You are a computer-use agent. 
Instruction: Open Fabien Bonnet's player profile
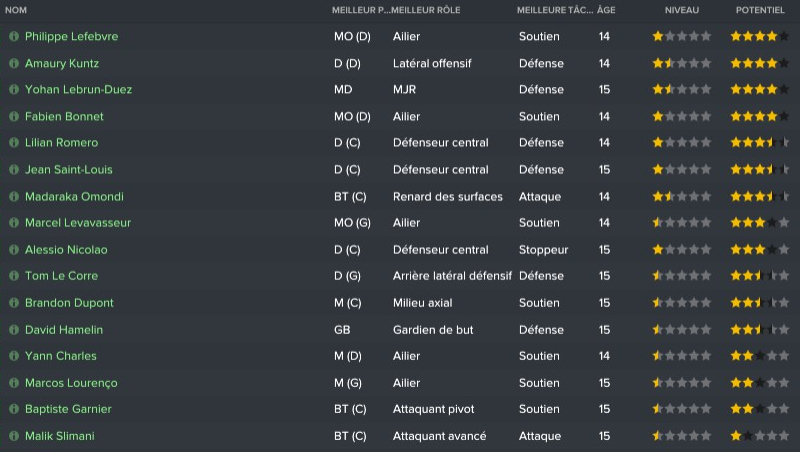pyautogui.click(x=64, y=116)
